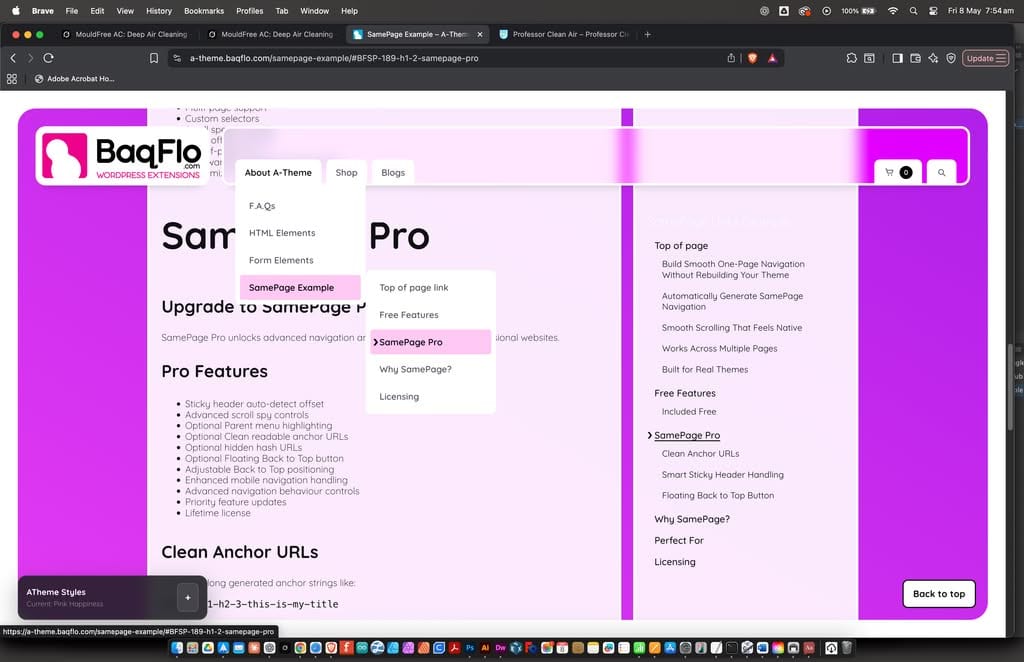
Task: Share the page via share icon in address bar
Action: (731, 58)
